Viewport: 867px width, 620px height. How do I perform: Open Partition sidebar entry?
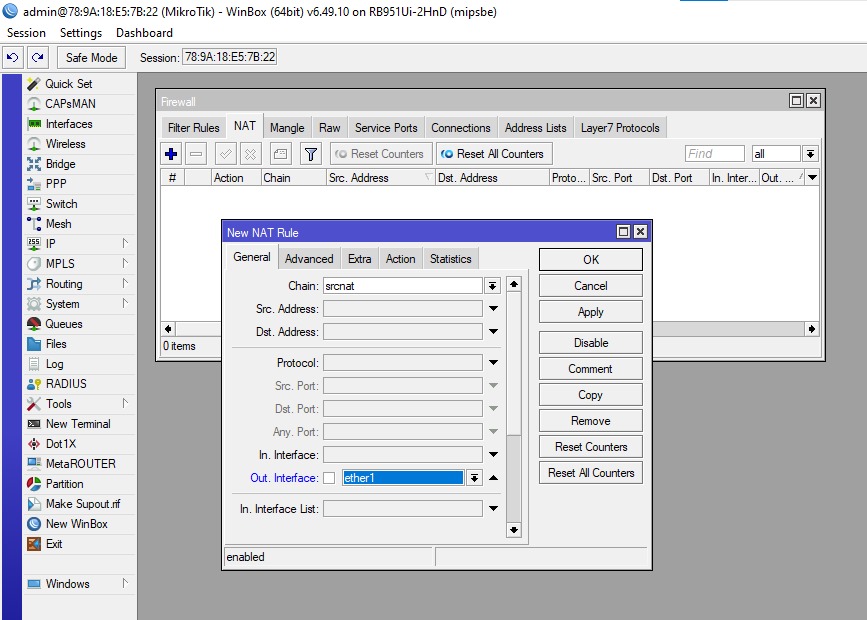pos(80,483)
